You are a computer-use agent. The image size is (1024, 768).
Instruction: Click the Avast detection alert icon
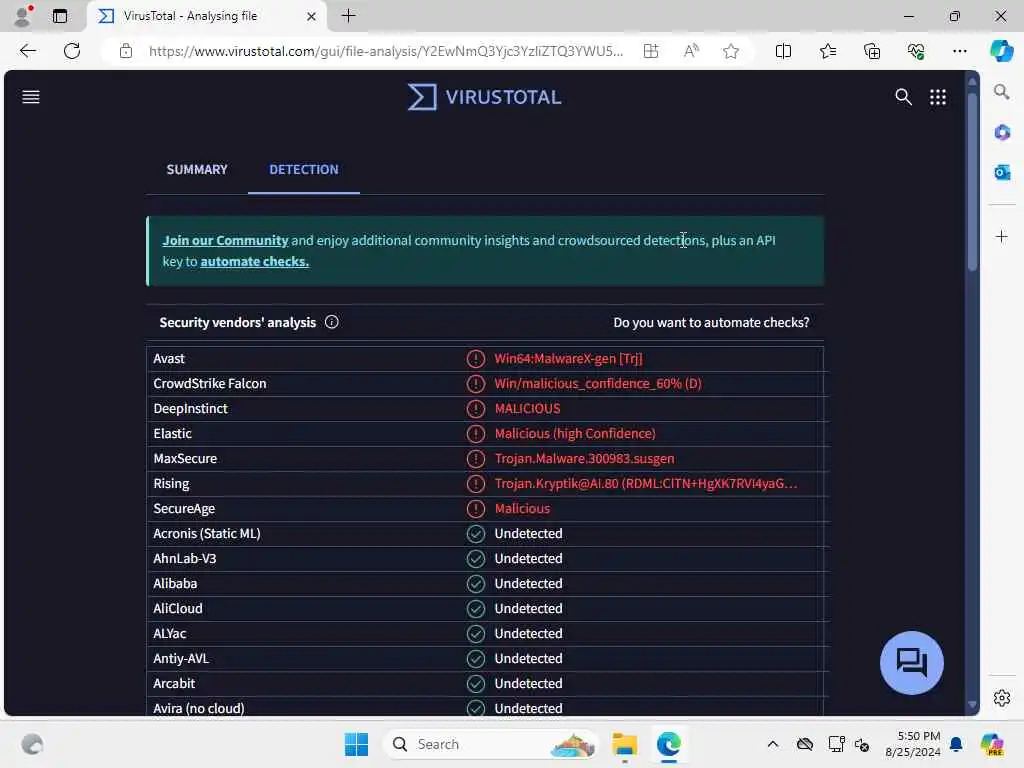(475, 359)
